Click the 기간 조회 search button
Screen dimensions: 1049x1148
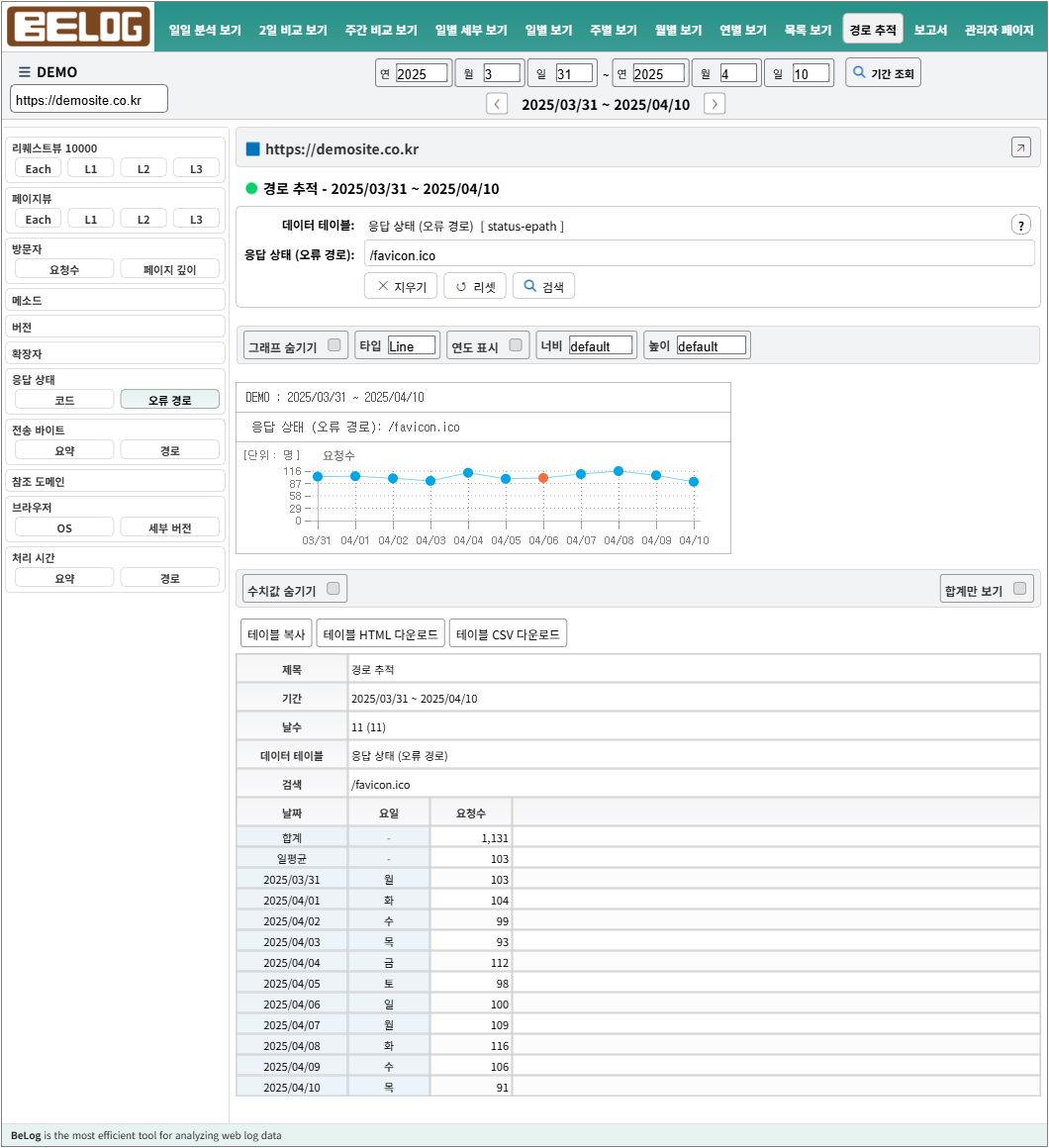883,72
